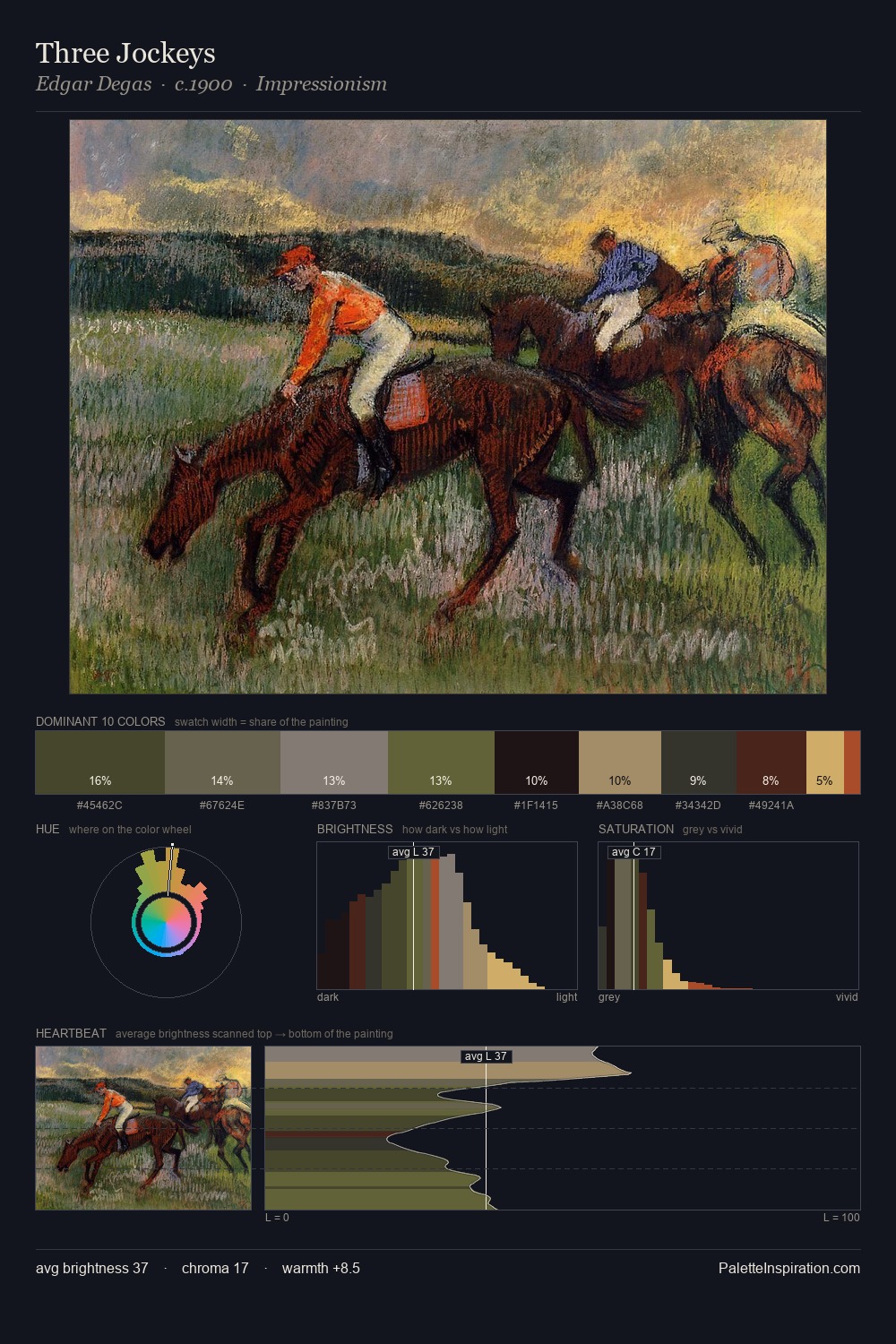Open the small painting thumbnail in Heartbeat
Image resolution: width=896 pixels, height=1344 pixels.
tap(143, 1128)
